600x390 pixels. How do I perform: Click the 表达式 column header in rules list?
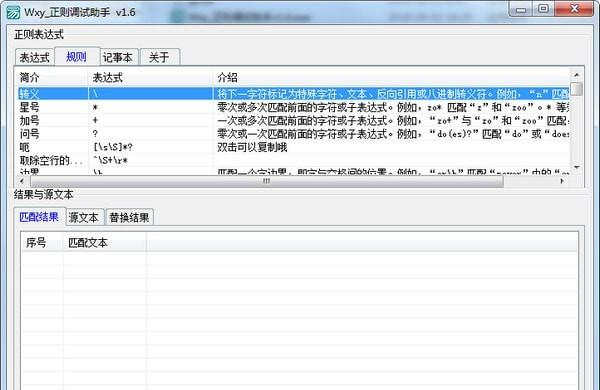(150, 78)
